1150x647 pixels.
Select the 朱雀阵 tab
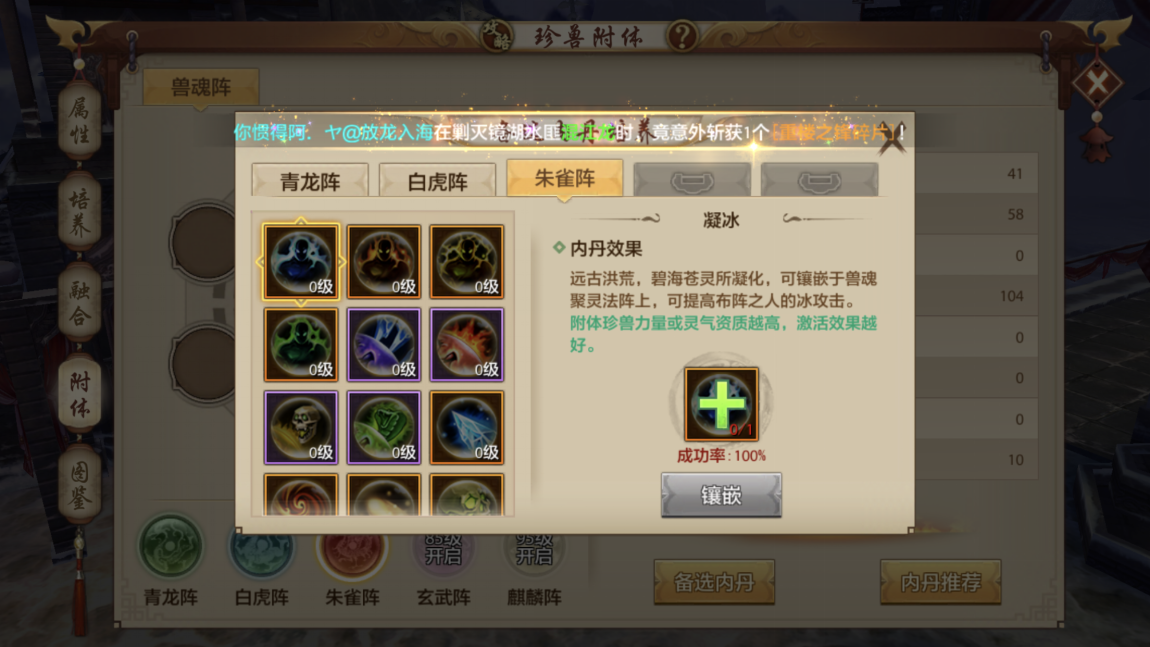(565, 178)
